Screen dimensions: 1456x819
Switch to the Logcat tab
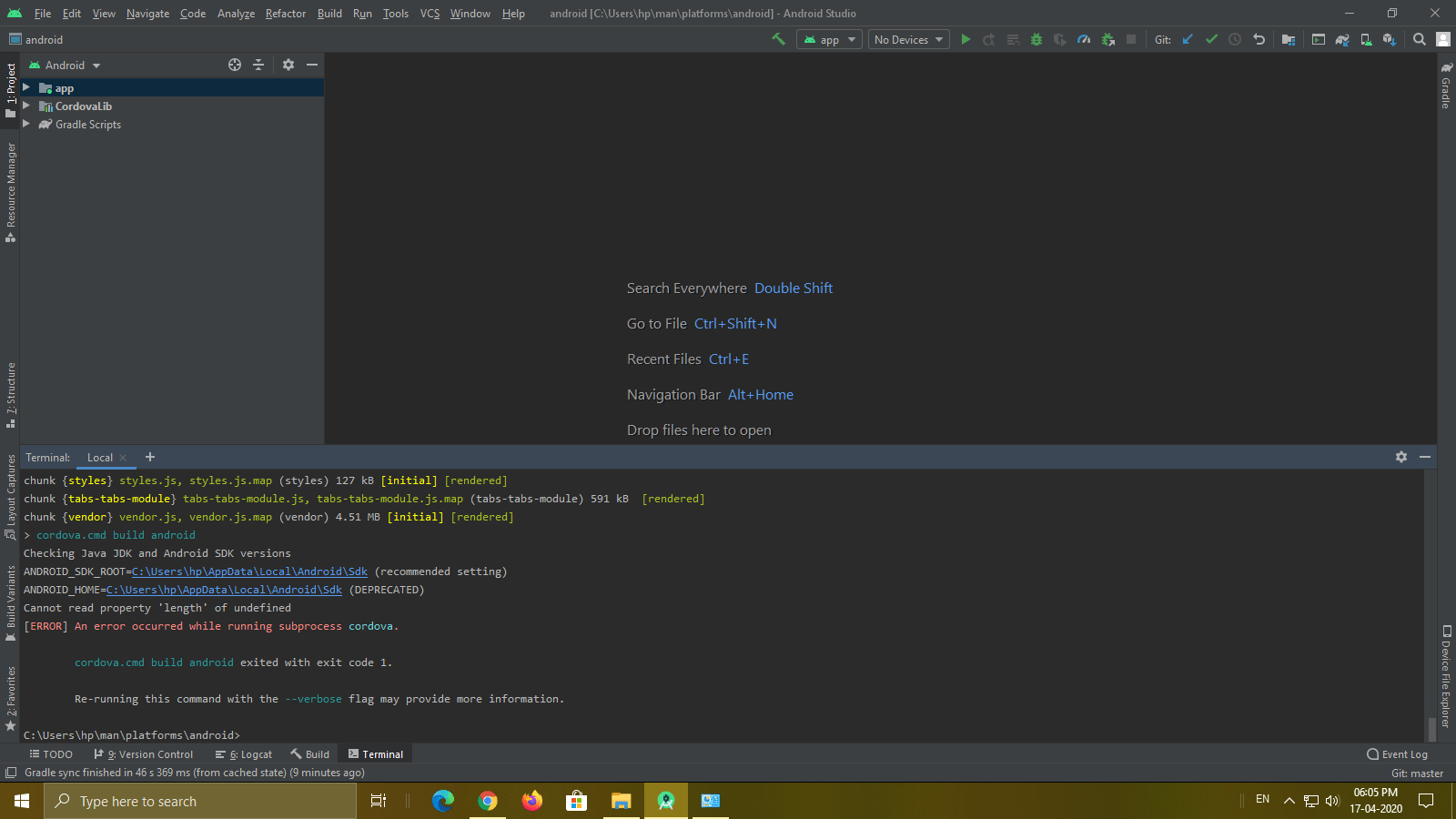(x=244, y=753)
